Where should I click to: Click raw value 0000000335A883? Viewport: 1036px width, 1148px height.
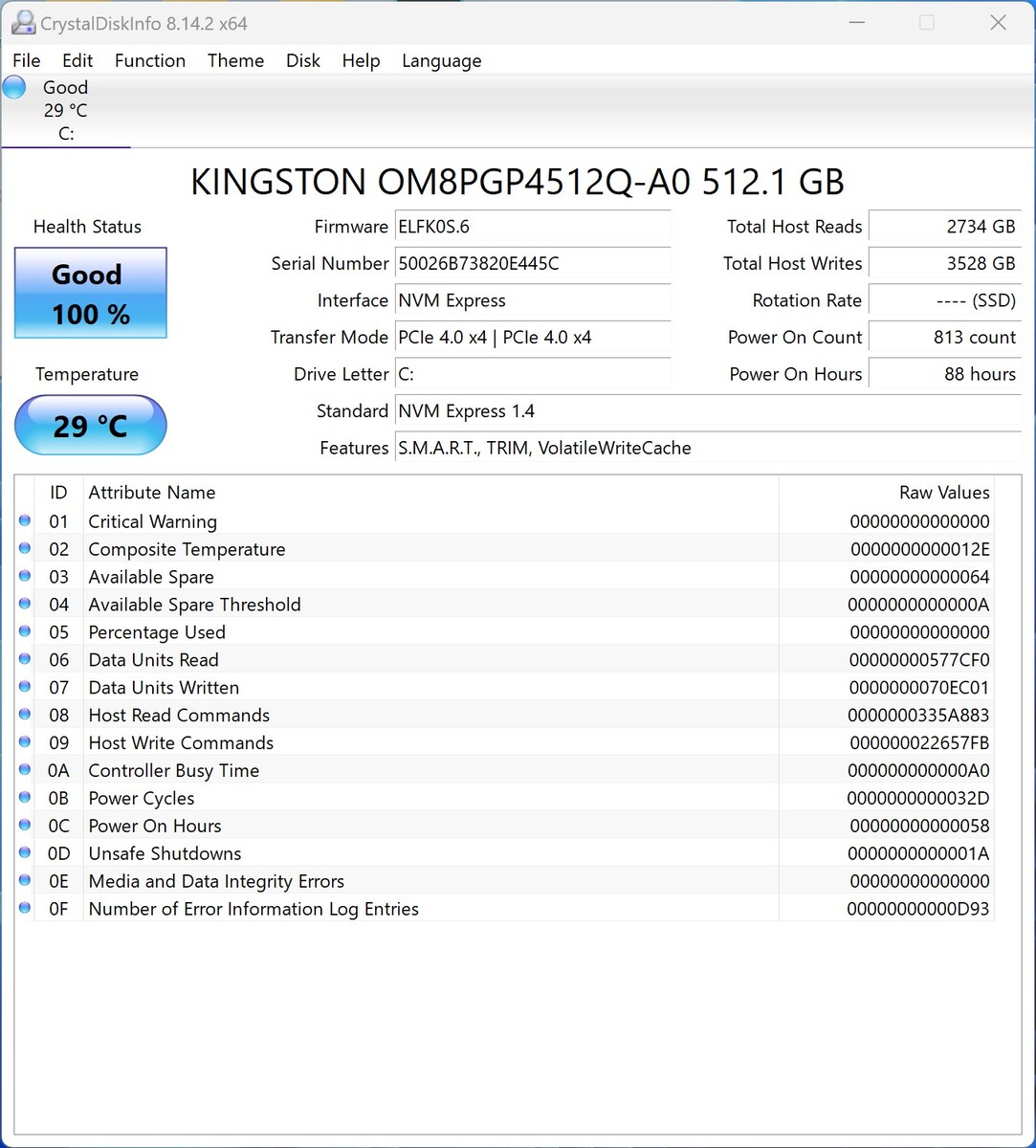point(918,716)
